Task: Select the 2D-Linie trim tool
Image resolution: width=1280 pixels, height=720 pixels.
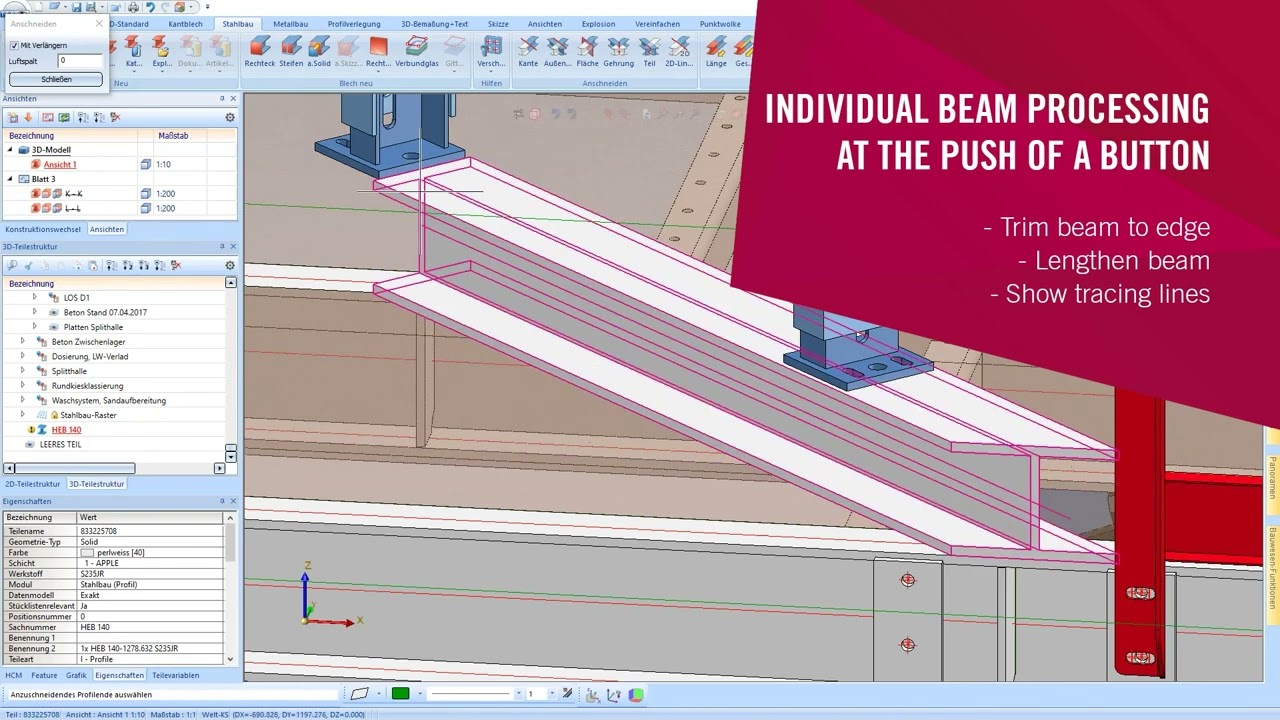Action: click(679, 52)
